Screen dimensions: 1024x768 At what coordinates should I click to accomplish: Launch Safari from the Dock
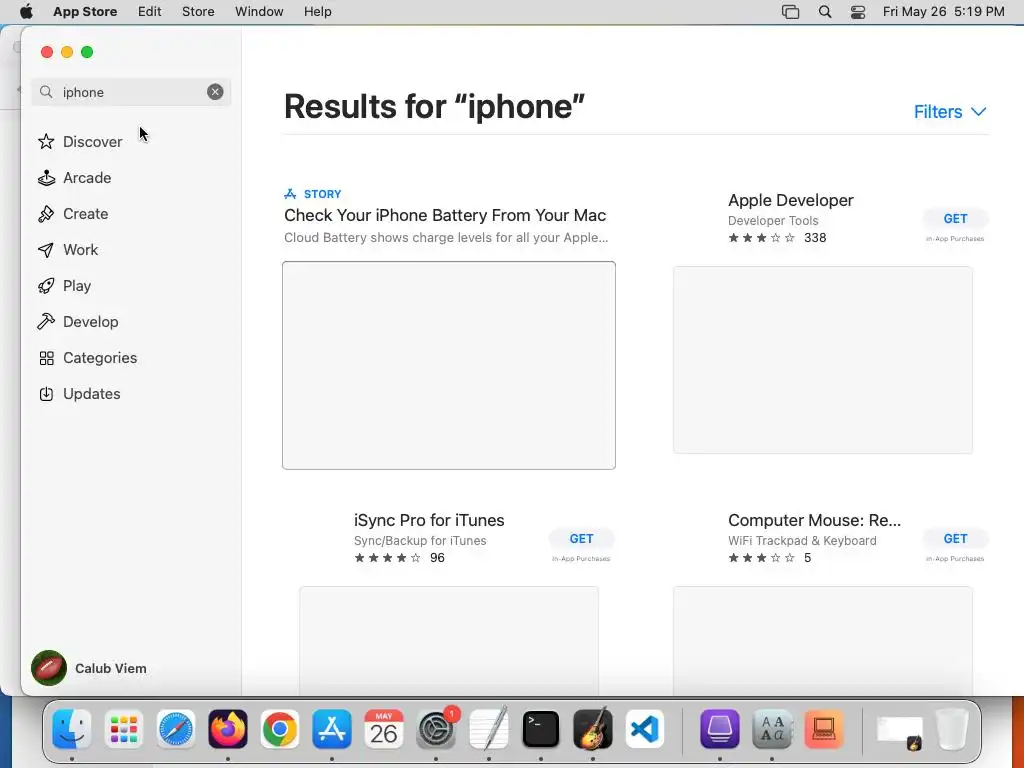tap(176, 729)
